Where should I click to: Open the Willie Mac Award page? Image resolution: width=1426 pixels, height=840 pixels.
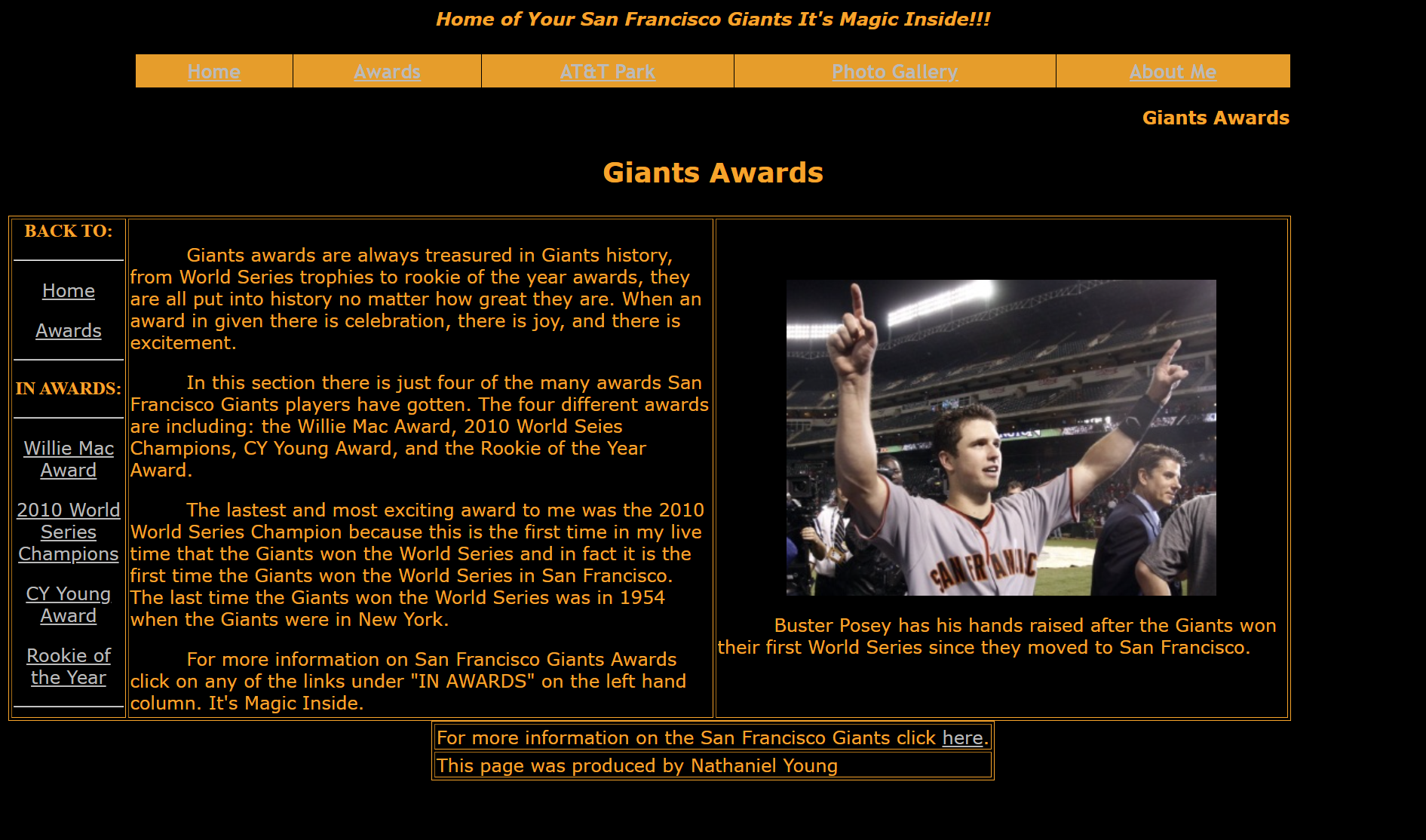coord(68,458)
